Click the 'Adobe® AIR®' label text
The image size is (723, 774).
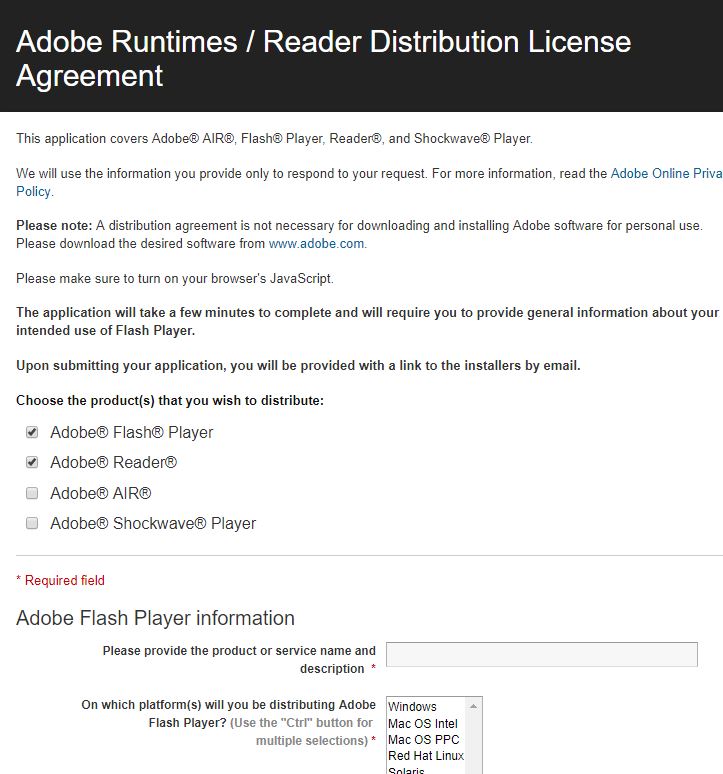[x=101, y=493]
